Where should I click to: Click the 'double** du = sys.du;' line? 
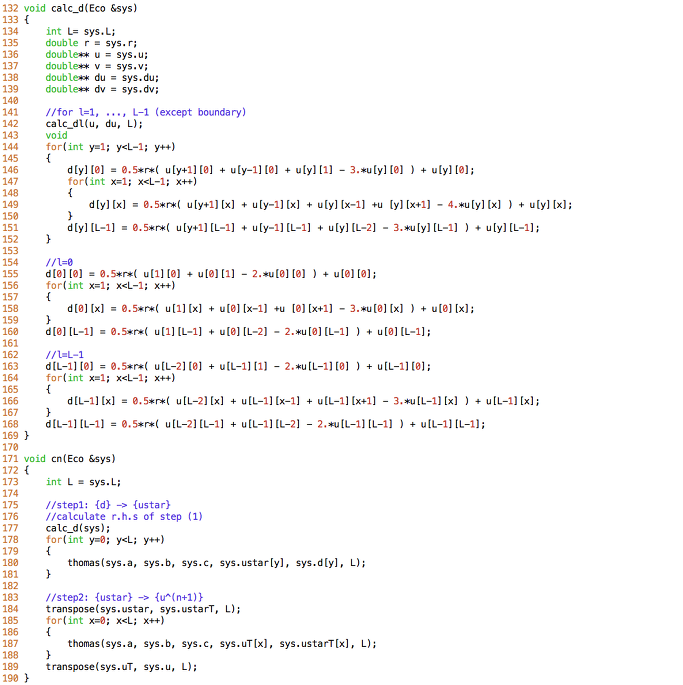[102, 78]
